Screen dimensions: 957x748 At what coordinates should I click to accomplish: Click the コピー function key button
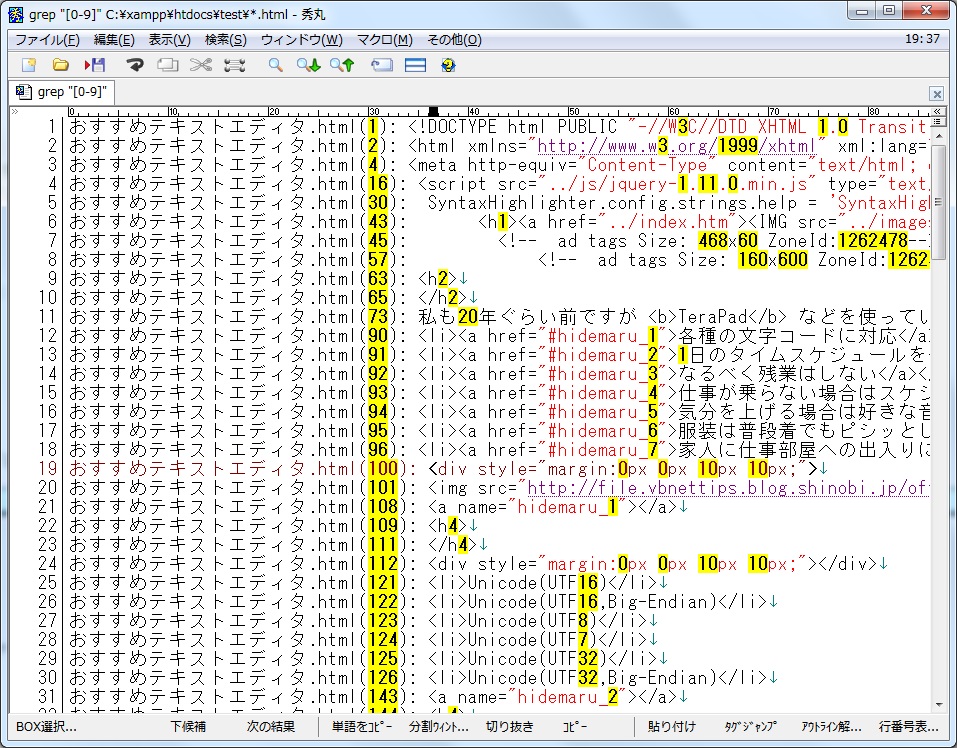[575, 727]
